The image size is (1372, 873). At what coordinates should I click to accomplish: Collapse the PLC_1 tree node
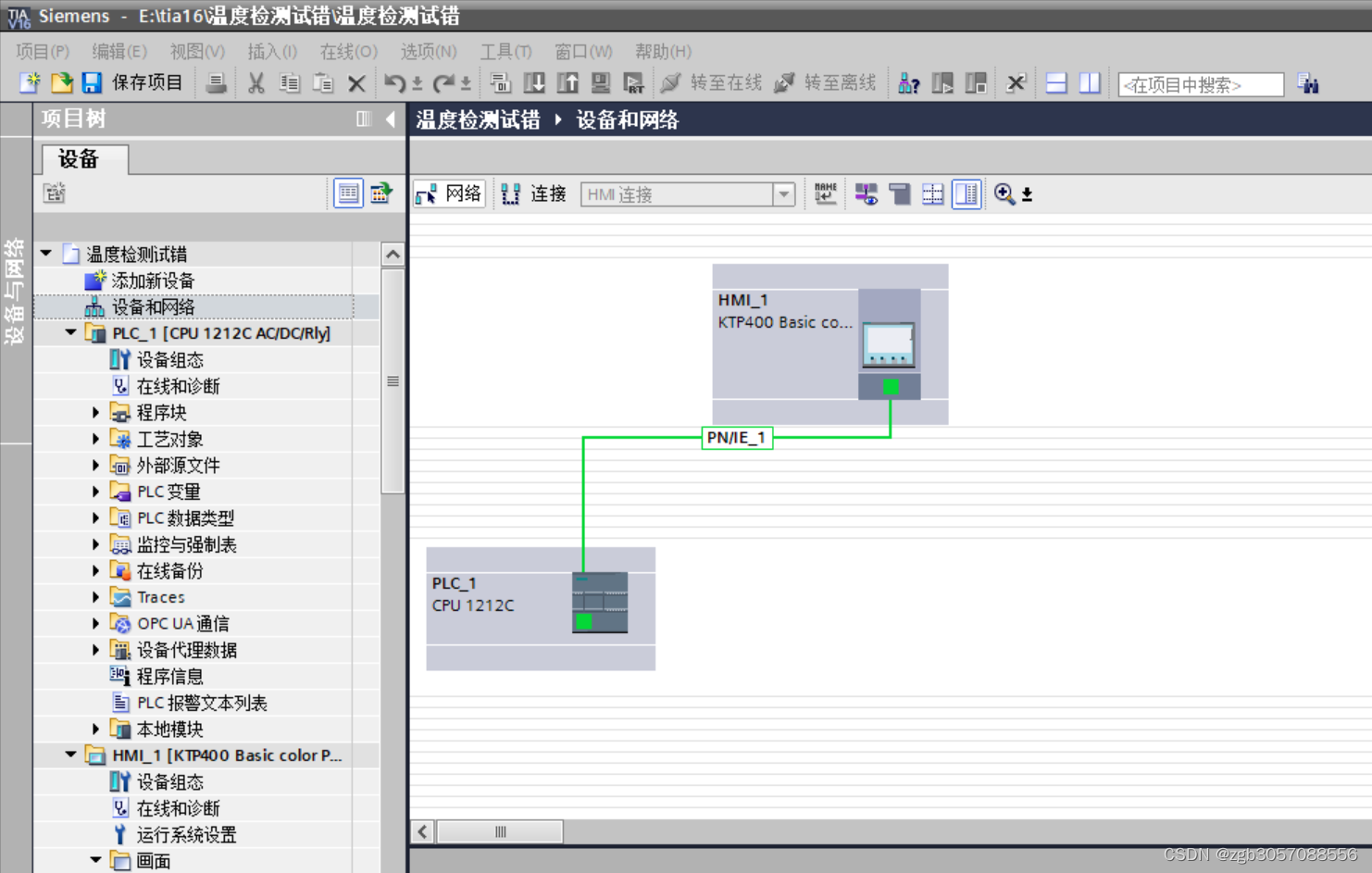click(x=71, y=332)
